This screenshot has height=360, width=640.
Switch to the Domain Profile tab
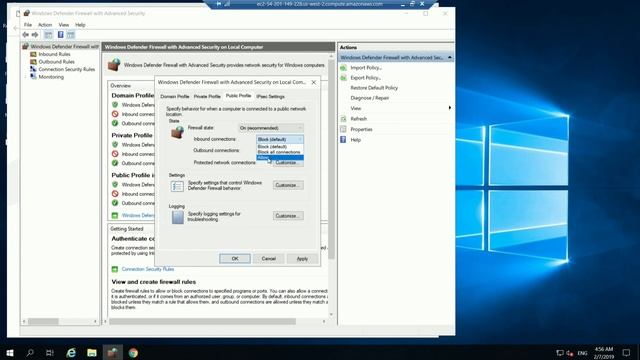[175, 97]
